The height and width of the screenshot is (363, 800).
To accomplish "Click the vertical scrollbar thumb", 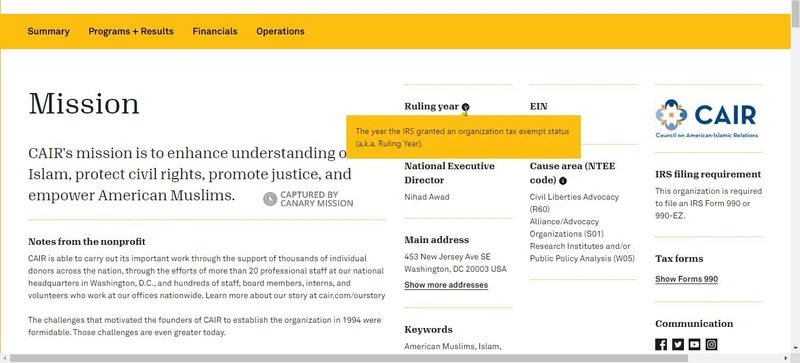I will click(795, 14).
